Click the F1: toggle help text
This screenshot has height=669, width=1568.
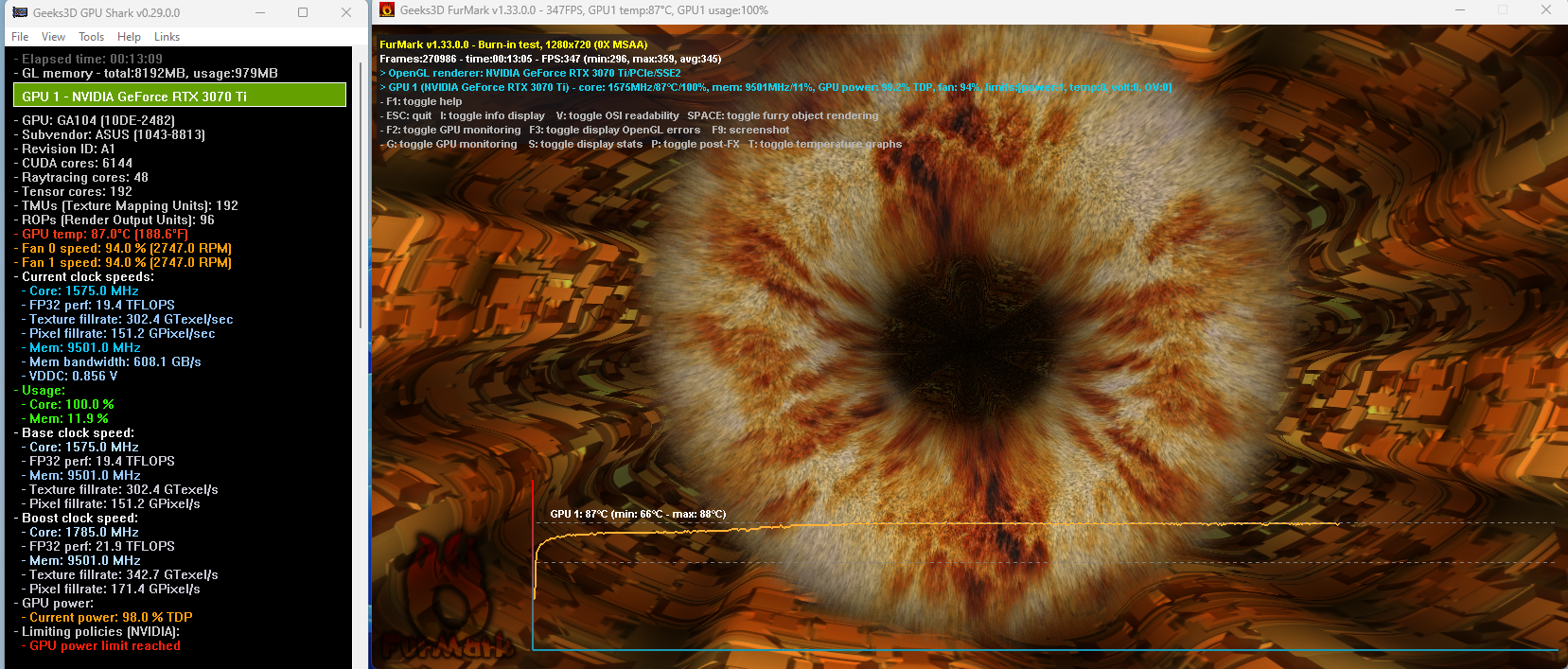tap(421, 101)
